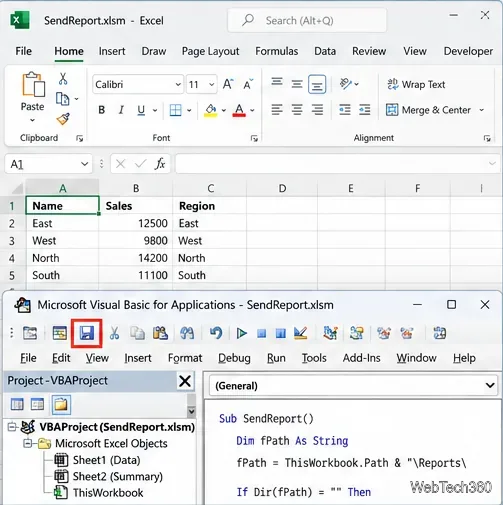
Task: Select Top Align in Excel ribbon
Action: tap(277, 82)
